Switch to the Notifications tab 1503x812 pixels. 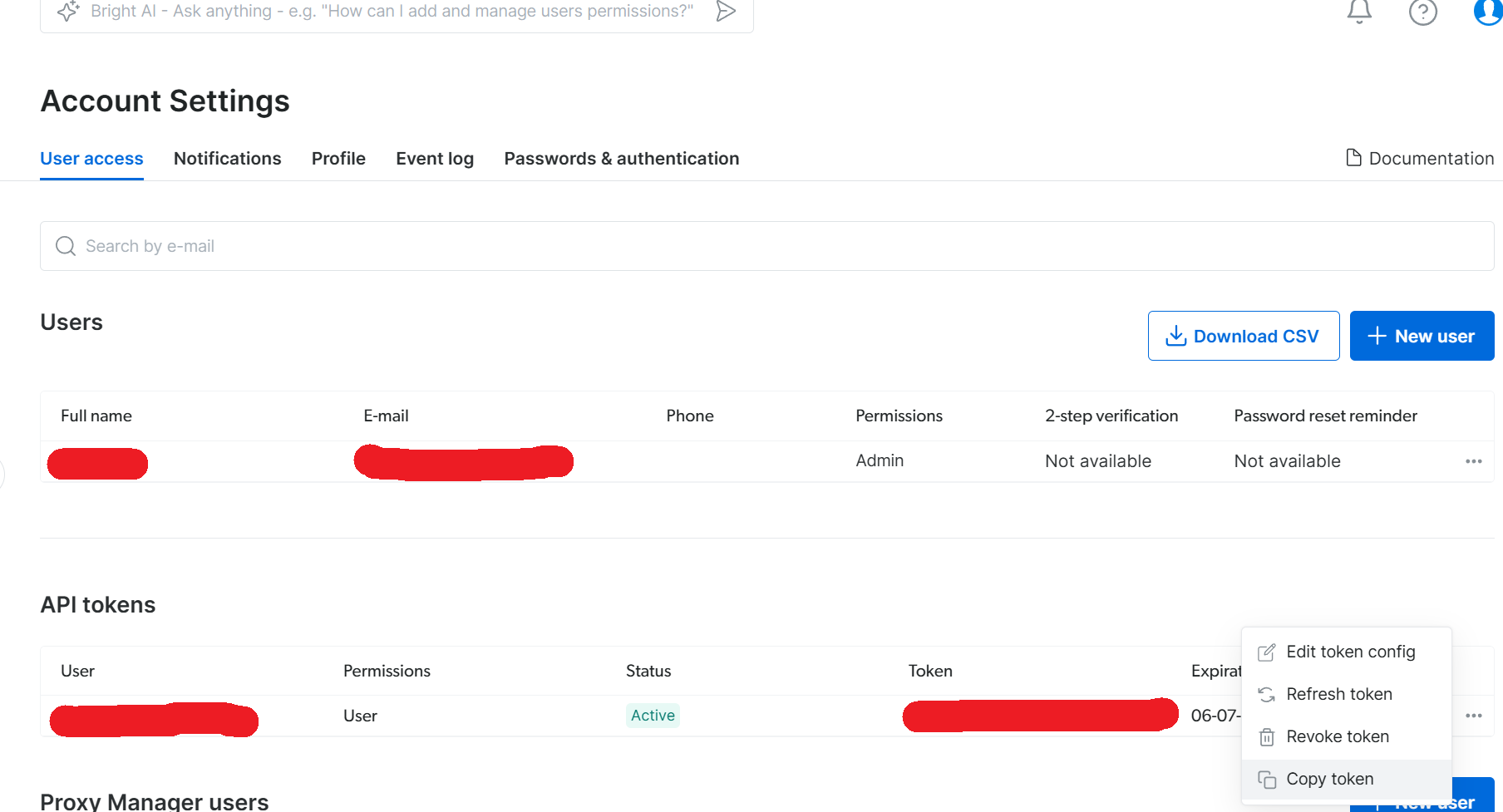(227, 159)
